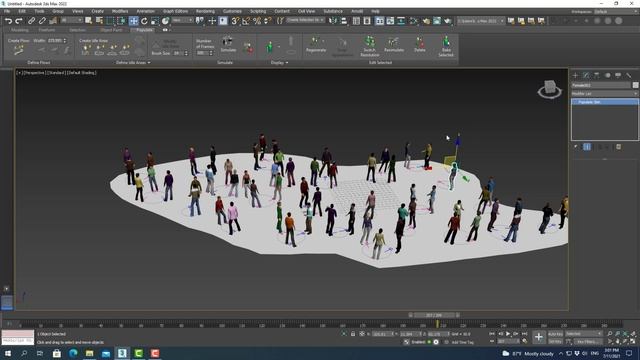The height and width of the screenshot is (360, 640).
Task: Click the Create Flow icon
Action: coord(18,50)
